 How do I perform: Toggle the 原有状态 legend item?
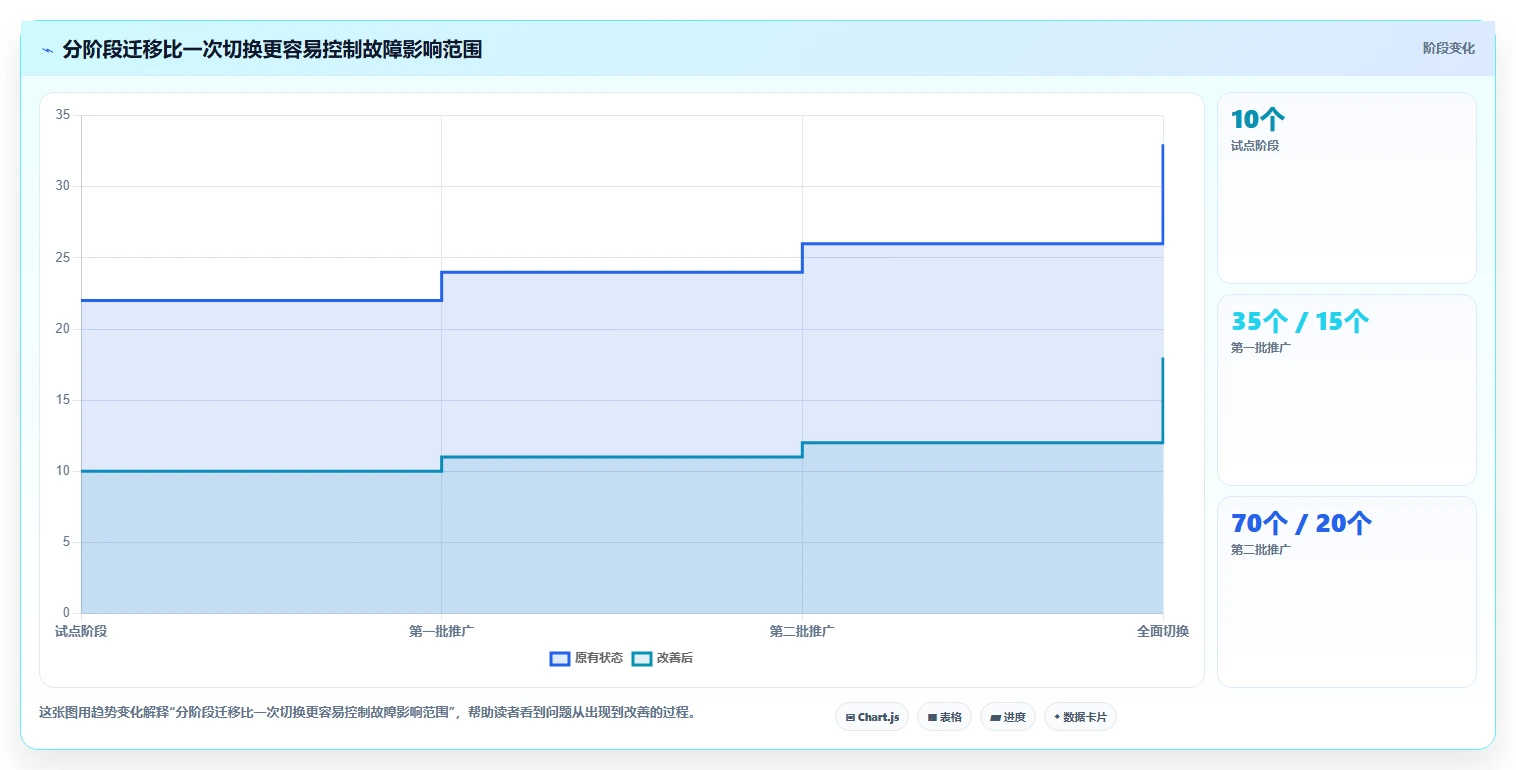pyautogui.click(x=587, y=658)
